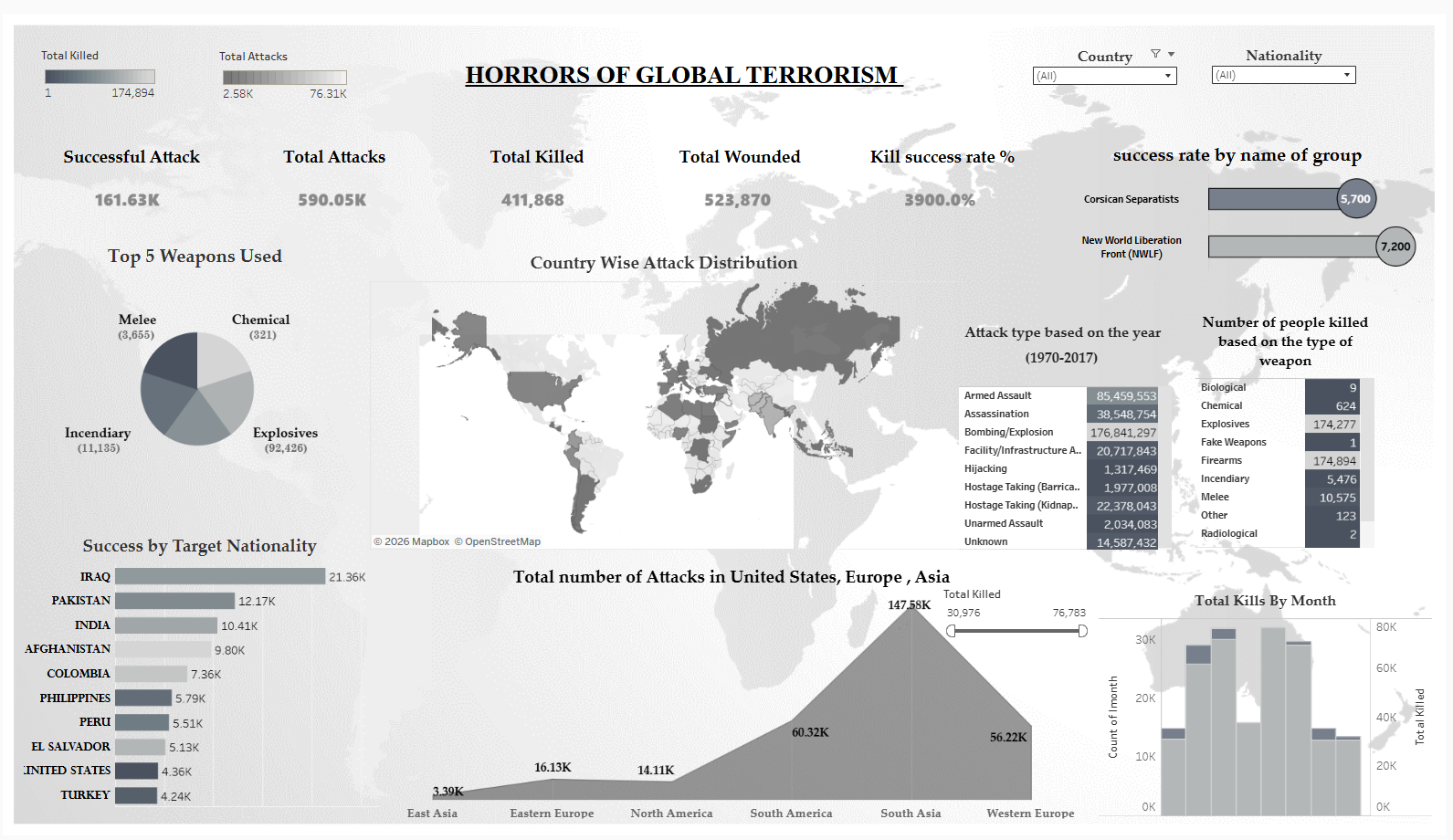The width and height of the screenshot is (1453, 840).
Task: Click the Western Europe label 56.22K
Action: click(1008, 737)
